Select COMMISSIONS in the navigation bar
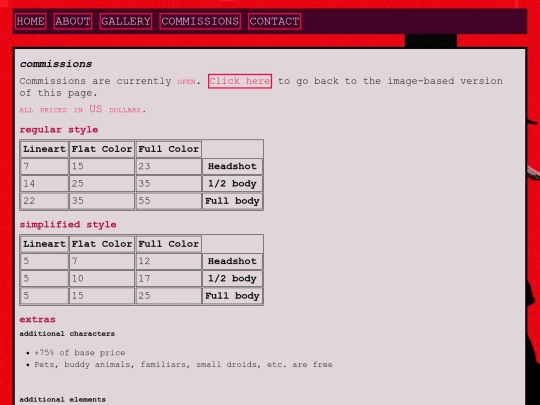Screen dimensions: 540x405 (200, 21)
